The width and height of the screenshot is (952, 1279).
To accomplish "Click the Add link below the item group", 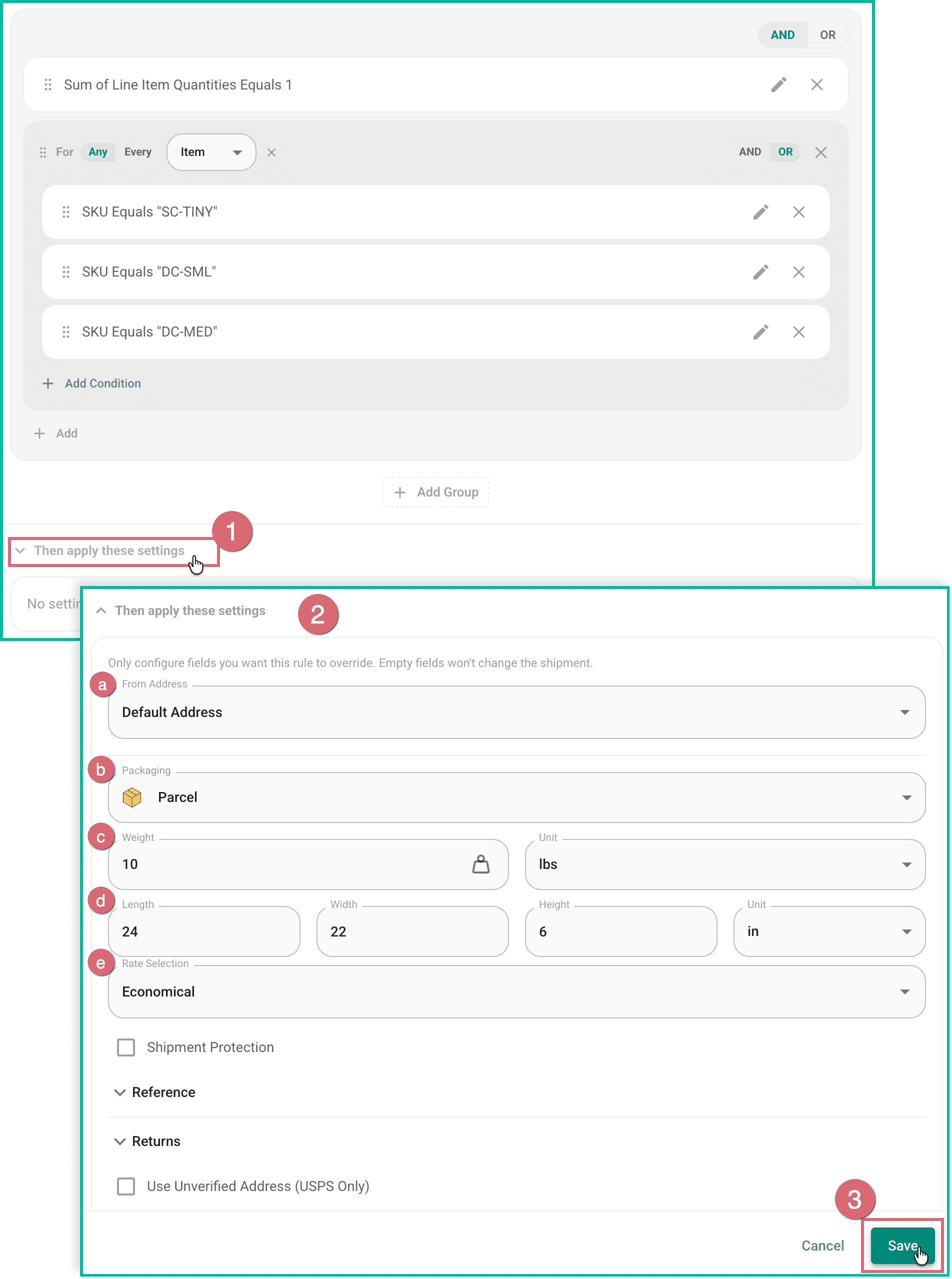I will 56,433.
